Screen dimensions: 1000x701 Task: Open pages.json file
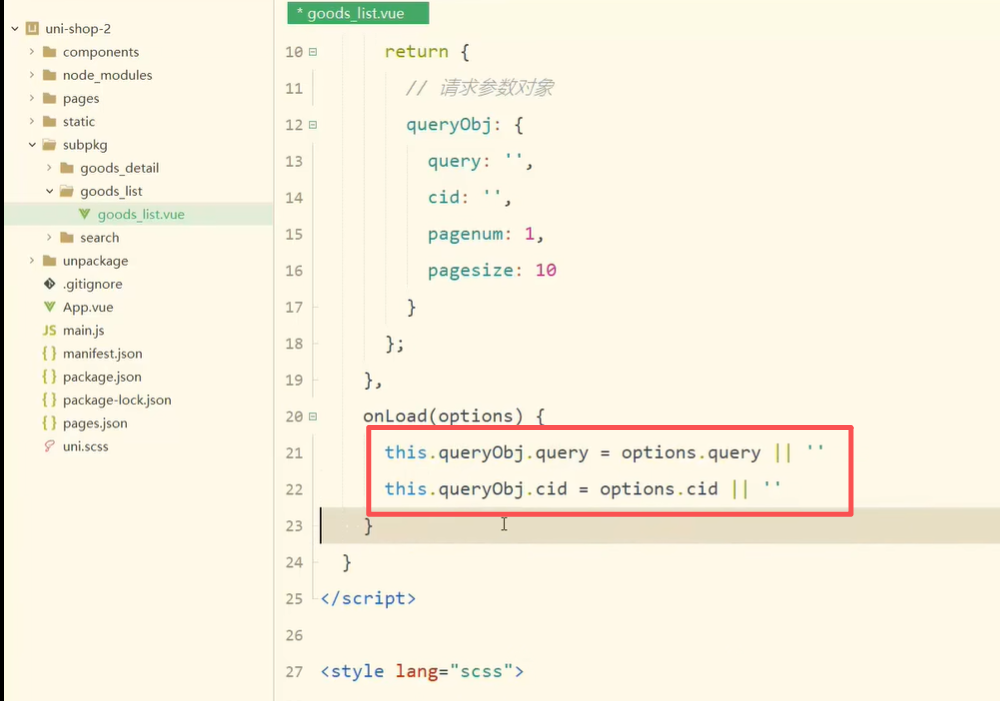point(95,424)
